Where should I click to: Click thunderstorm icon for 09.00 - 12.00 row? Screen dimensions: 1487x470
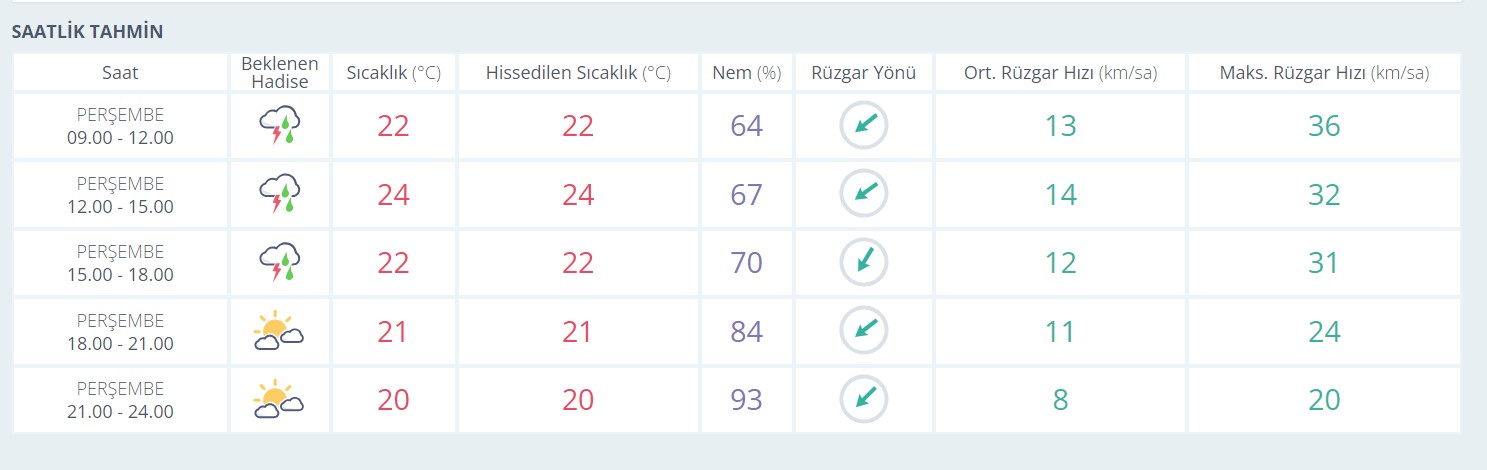[280, 126]
